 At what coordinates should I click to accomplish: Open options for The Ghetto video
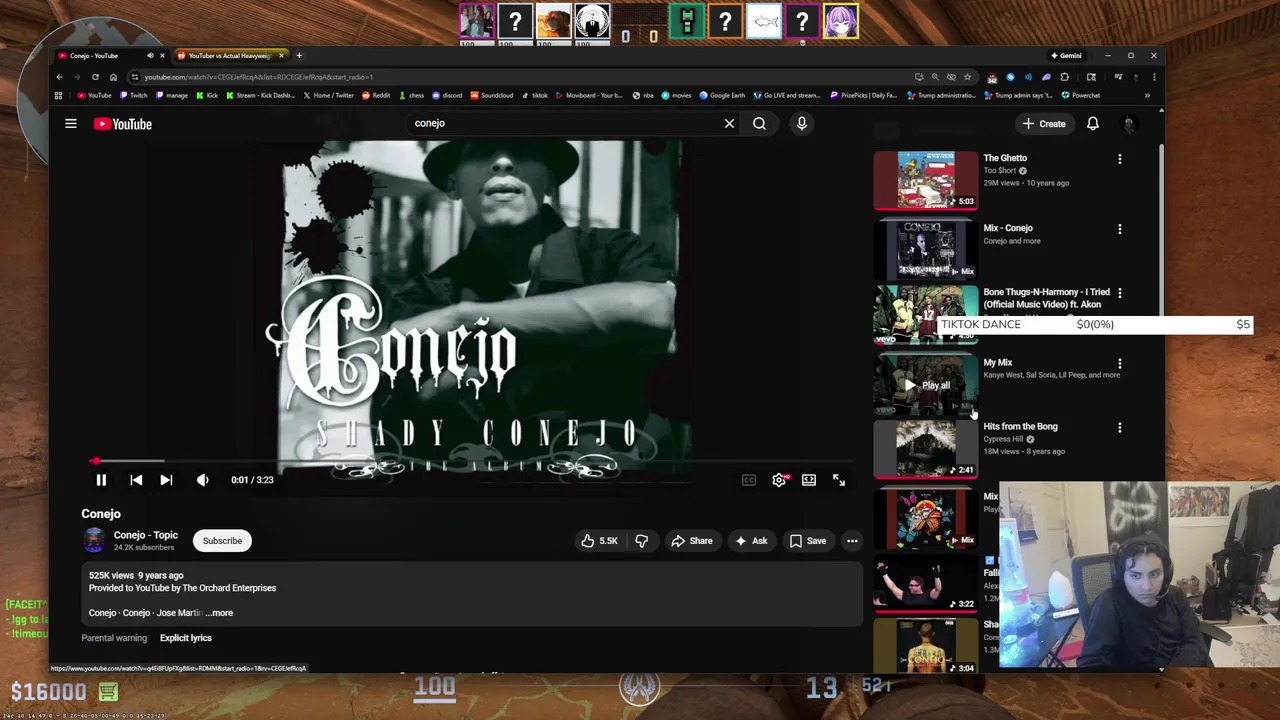(1120, 159)
